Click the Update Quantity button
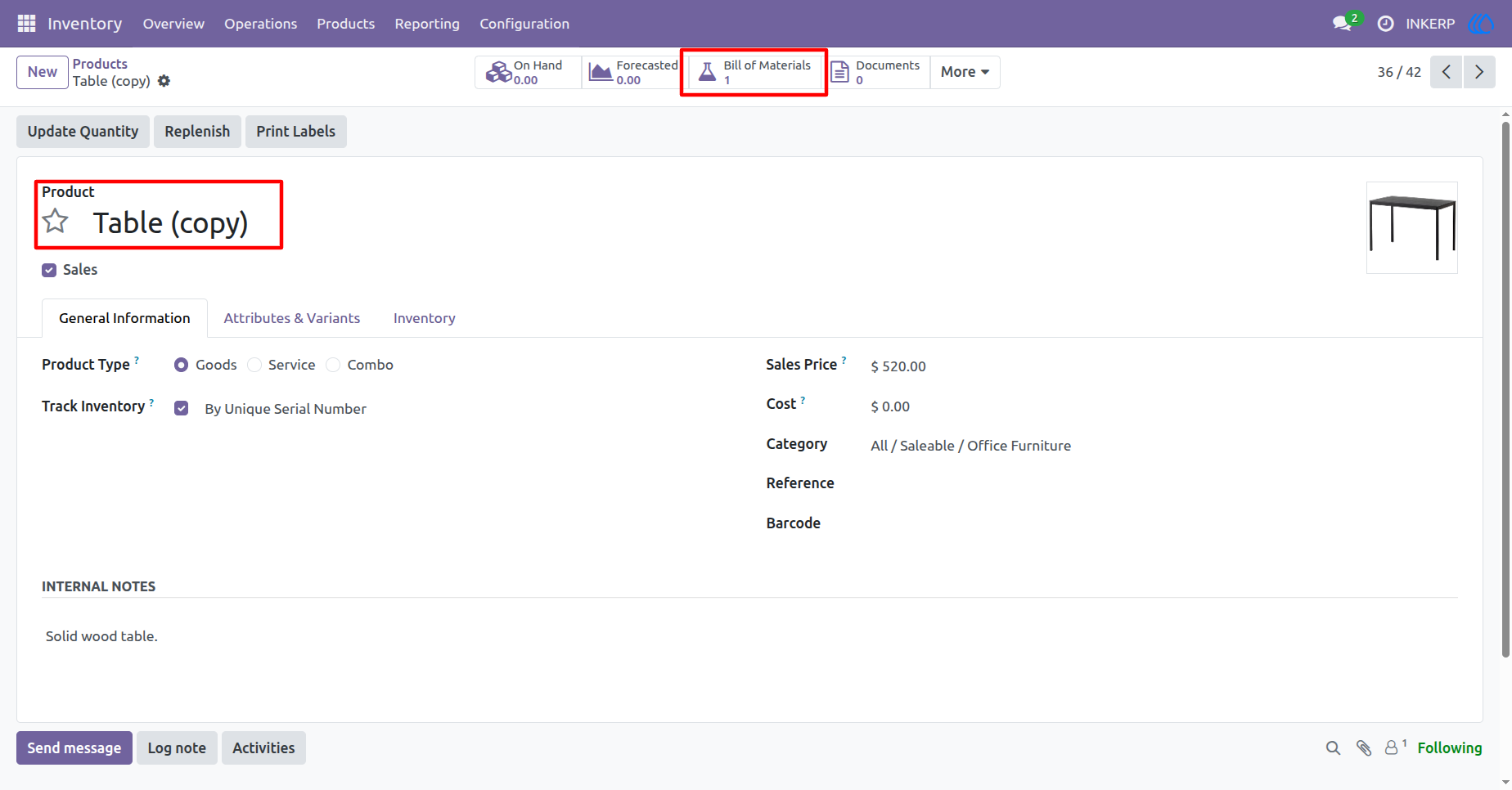 [x=83, y=132]
